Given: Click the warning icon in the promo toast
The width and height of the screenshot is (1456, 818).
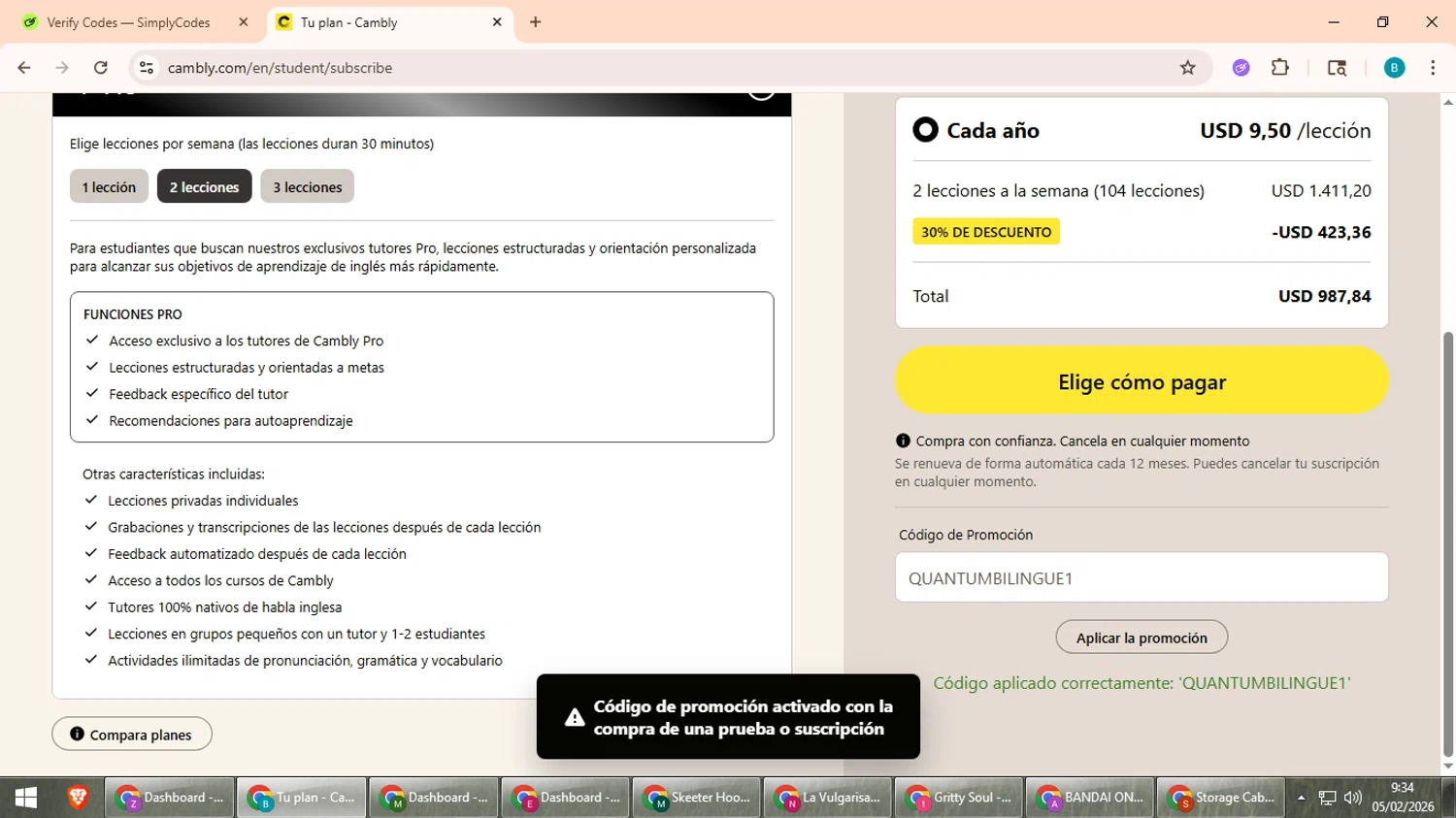Looking at the screenshot, I should [x=575, y=718].
